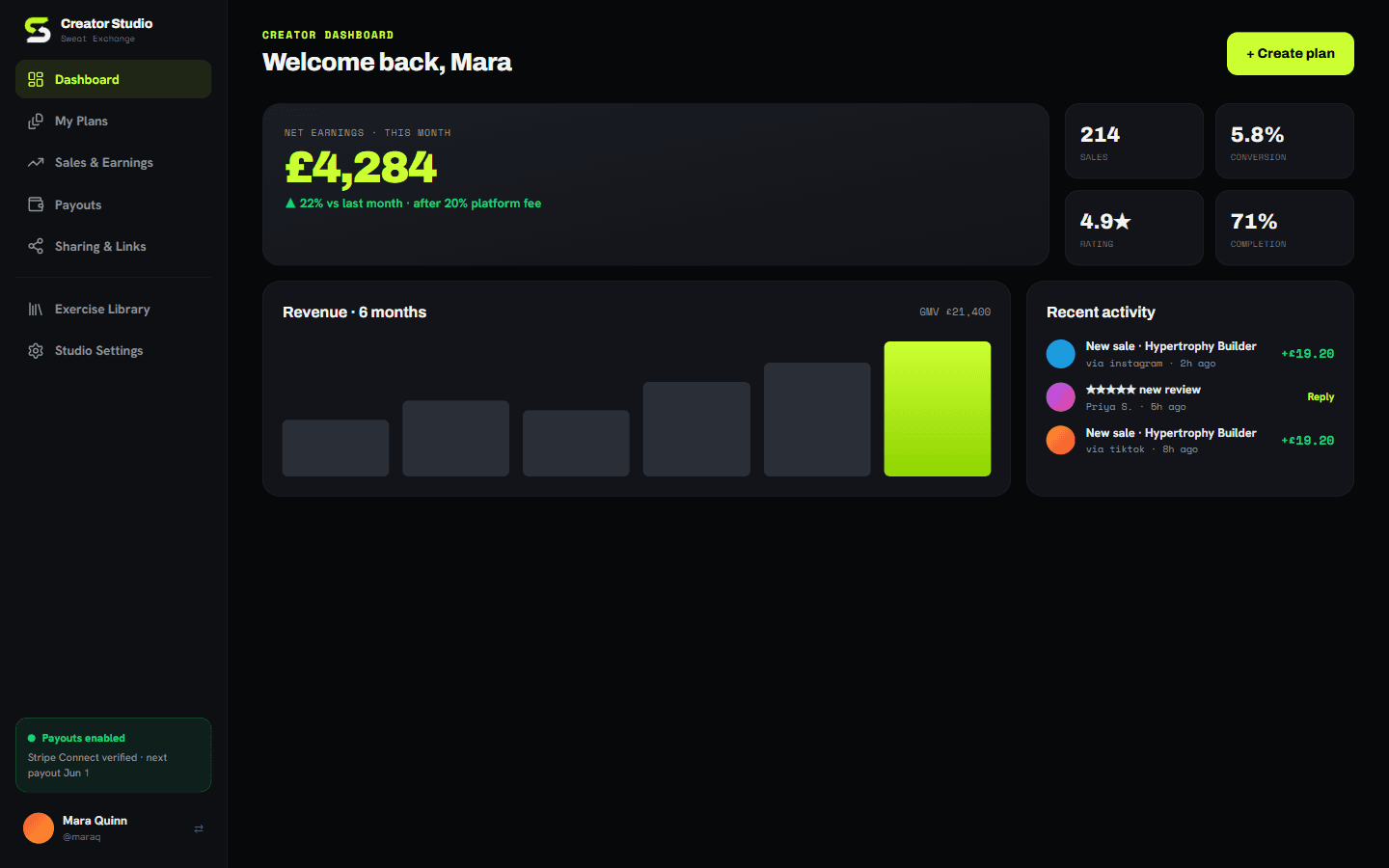Click the My Plans copy icon

pos(36,121)
